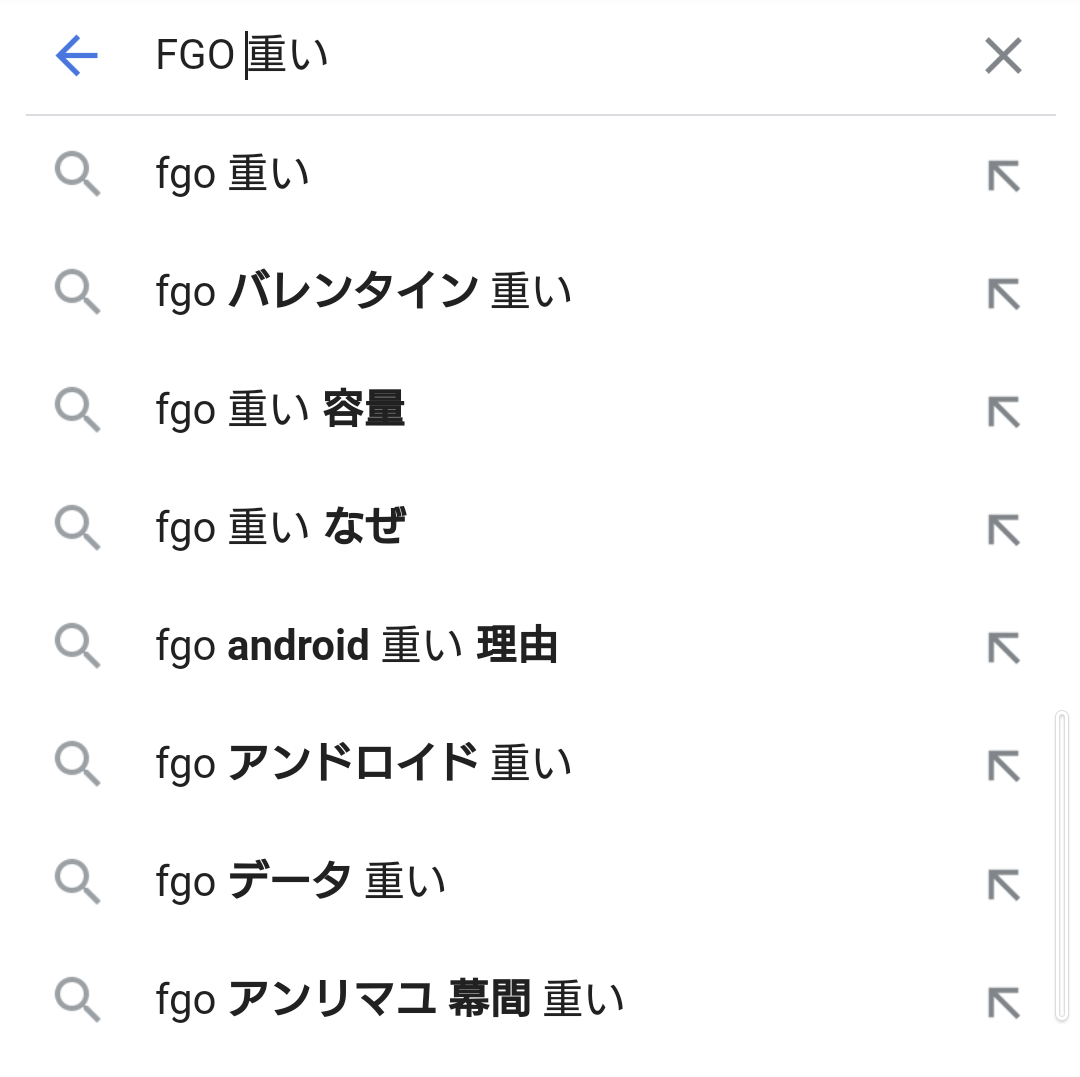The height and width of the screenshot is (1077, 1080).
Task: Select the suggestion "fgo 重い"
Action: [x=233, y=175]
